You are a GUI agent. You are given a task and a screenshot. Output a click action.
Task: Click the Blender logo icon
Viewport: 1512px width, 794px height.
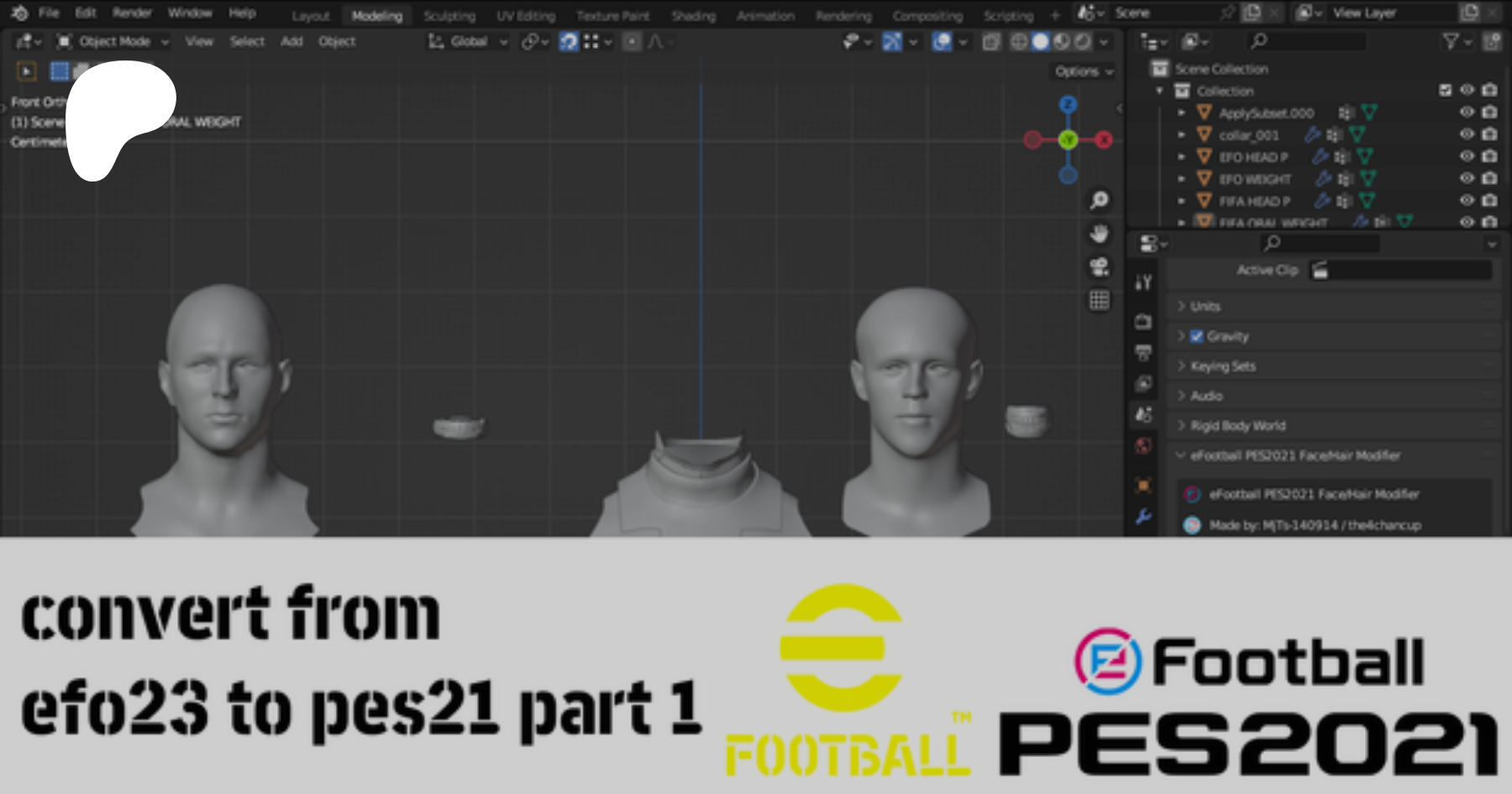click(x=19, y=13)
